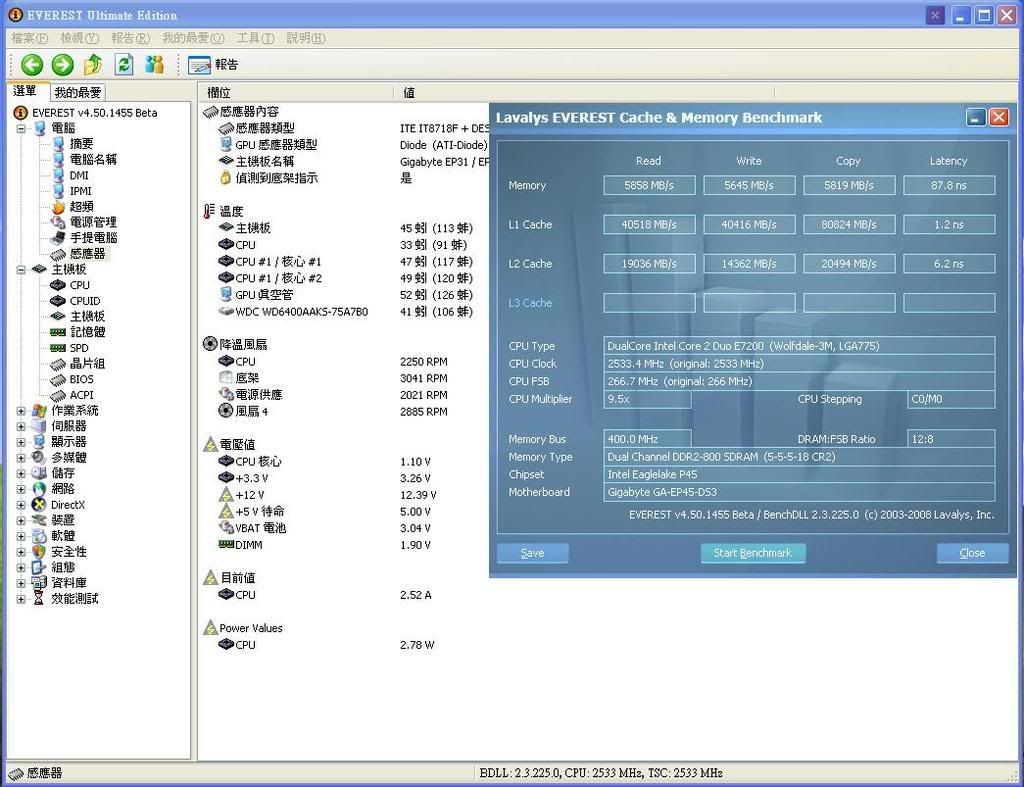Screen dimensions: 1024x787
Task: Select the 偵測到底架指示 row
Action: click(315, 178)
